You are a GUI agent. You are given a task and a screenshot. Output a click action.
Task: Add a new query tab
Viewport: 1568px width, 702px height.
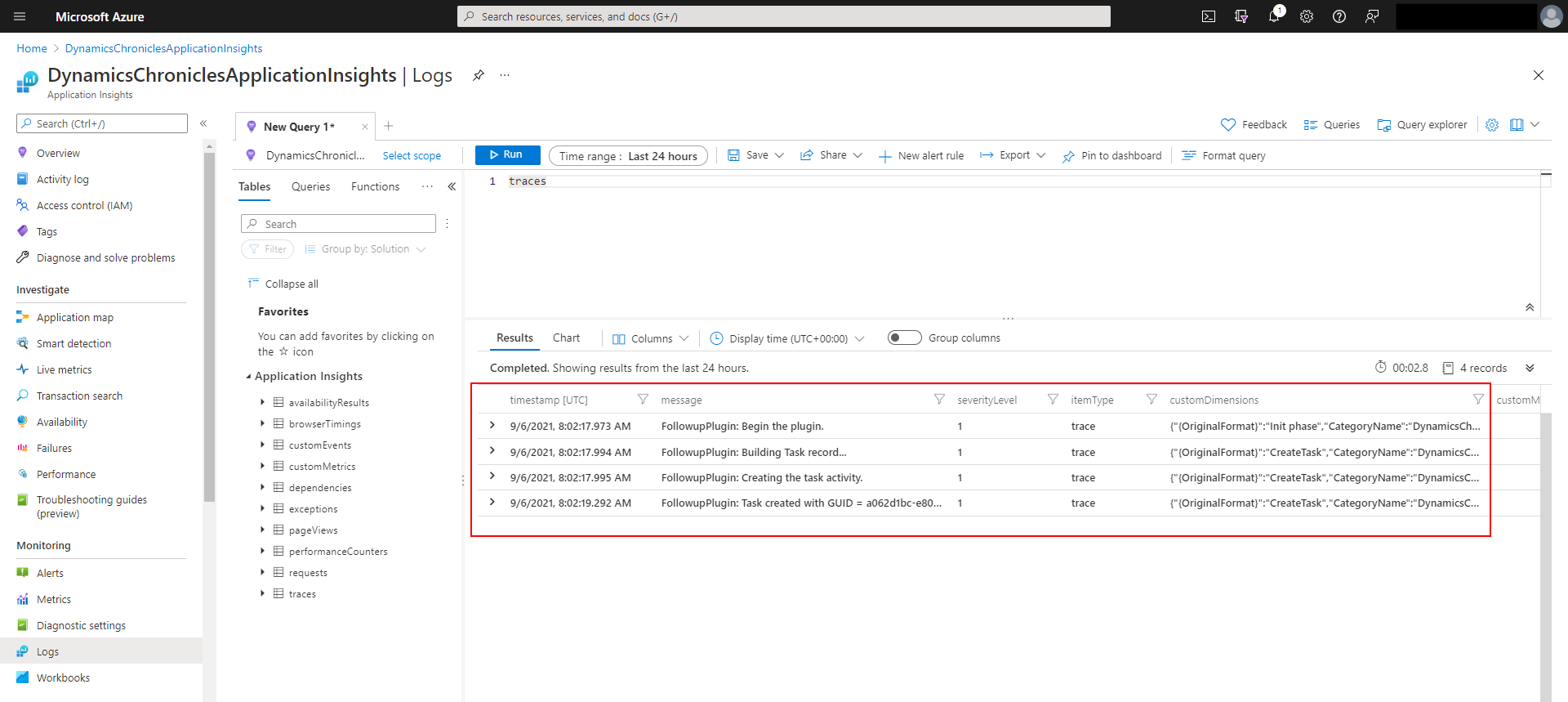(x=389, y=126)
